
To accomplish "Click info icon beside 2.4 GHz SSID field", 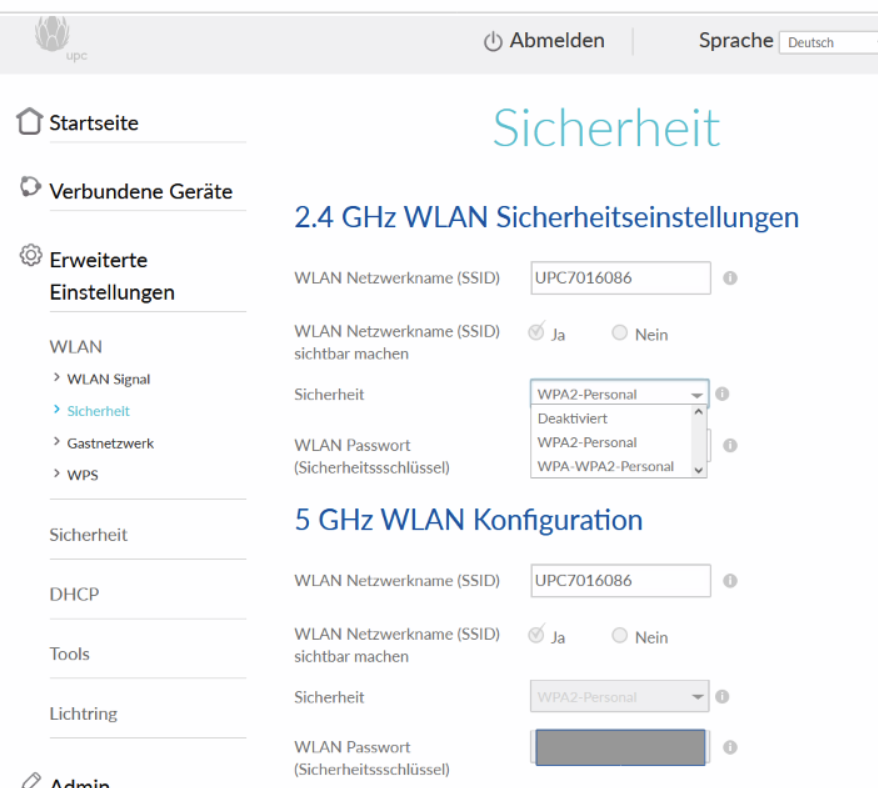I will pyautogui.click(x=730, y=278).
